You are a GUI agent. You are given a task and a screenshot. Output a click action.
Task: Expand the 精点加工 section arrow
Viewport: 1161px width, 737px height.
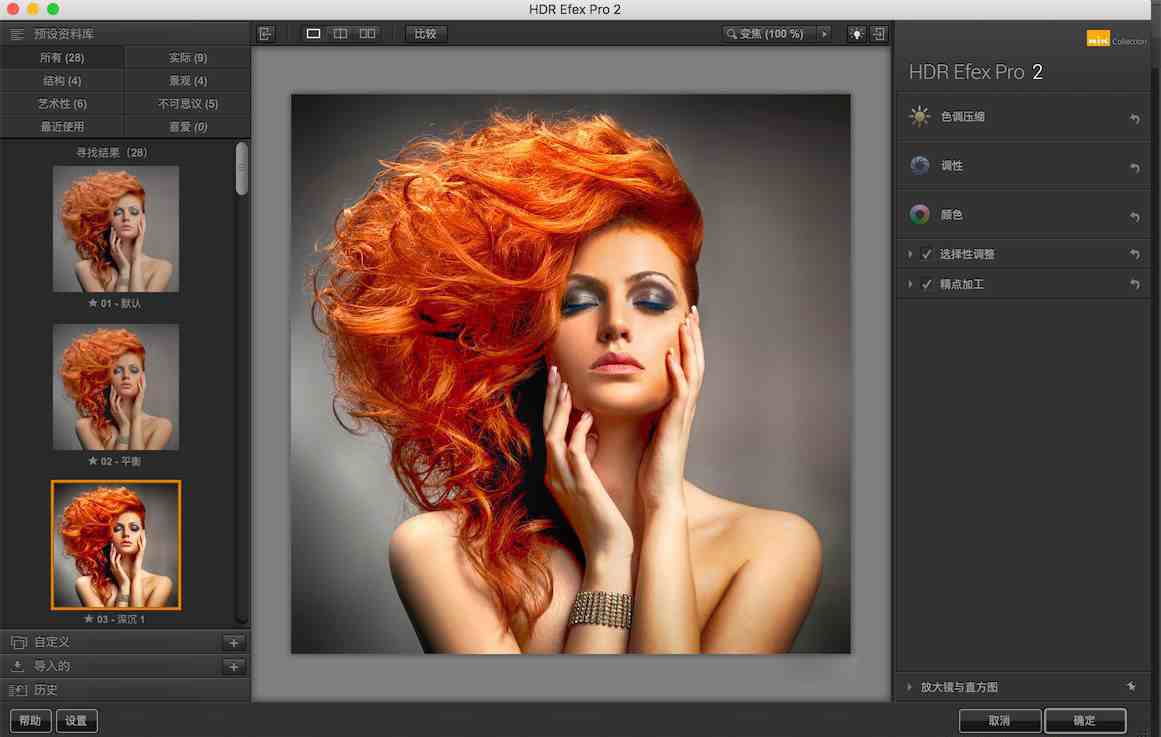(910, 284)
